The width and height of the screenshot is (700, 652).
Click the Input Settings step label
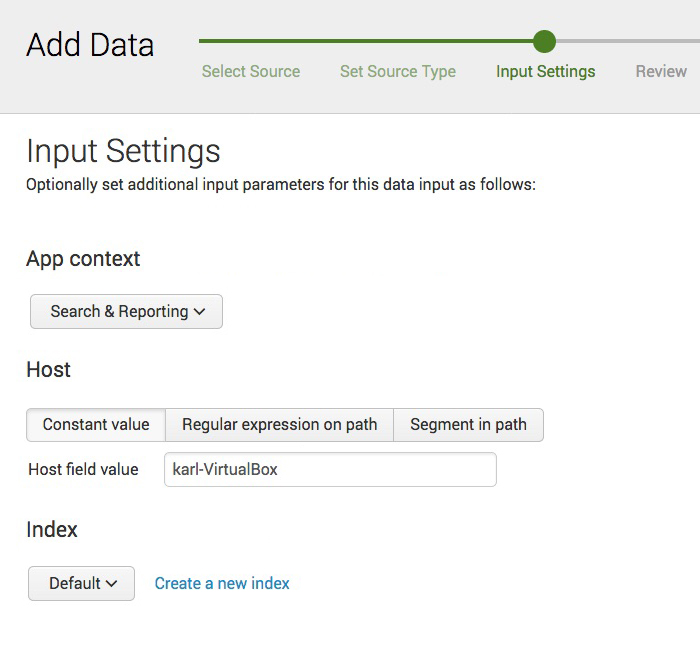click(546, 71)
